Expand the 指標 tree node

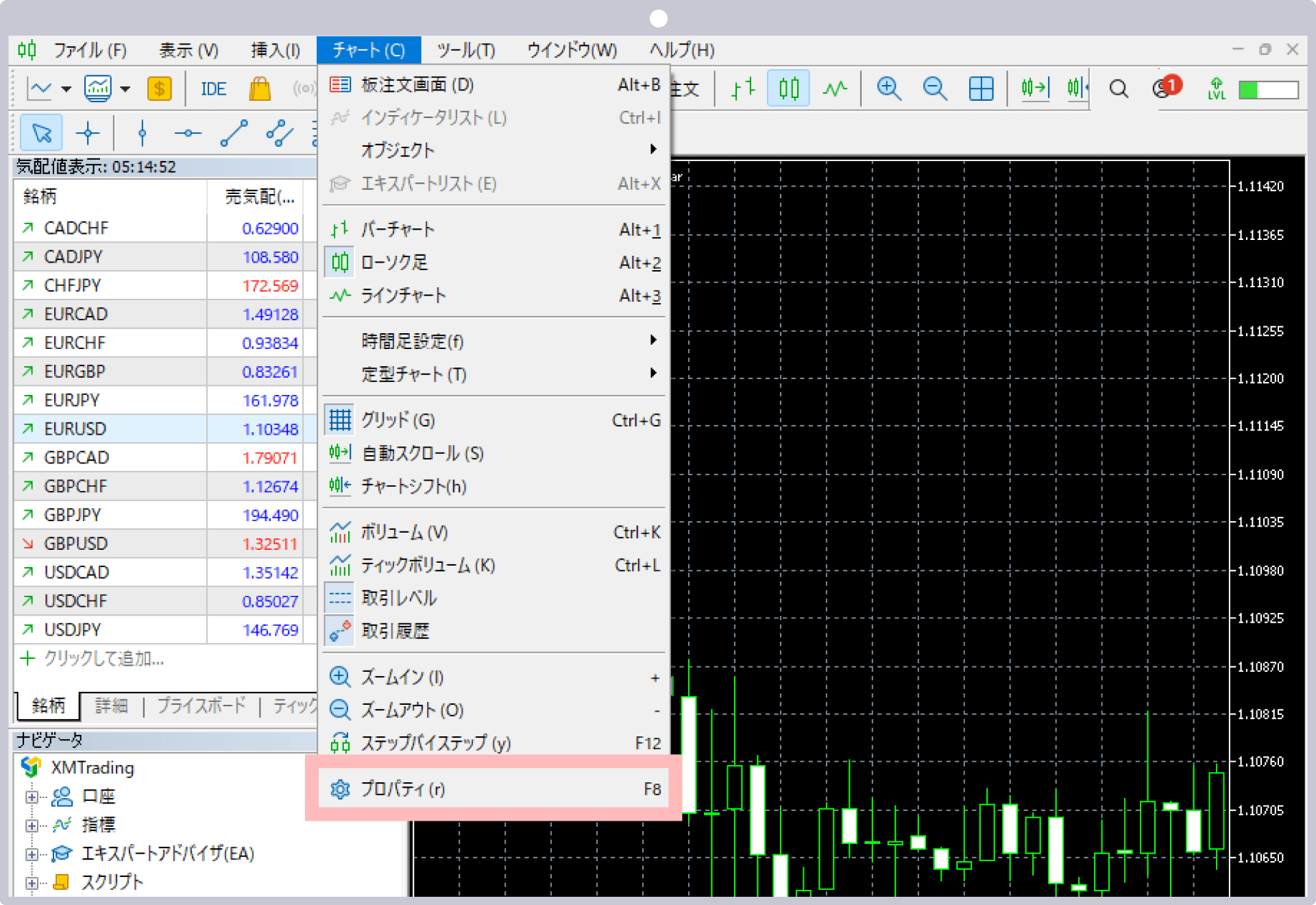point(32,825)
